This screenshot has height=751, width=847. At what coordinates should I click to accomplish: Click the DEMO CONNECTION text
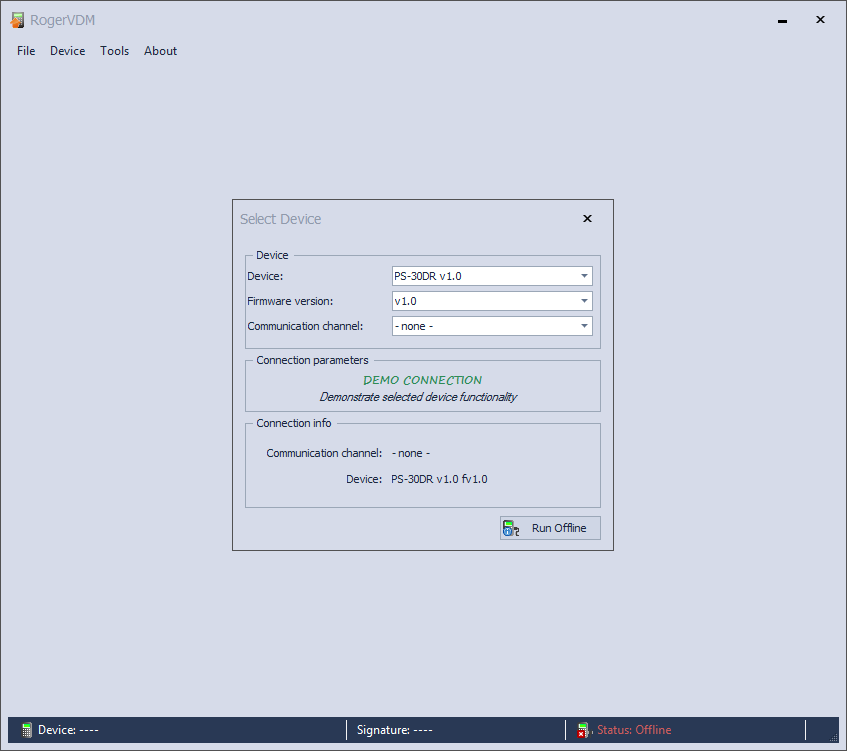coord(422,380)
